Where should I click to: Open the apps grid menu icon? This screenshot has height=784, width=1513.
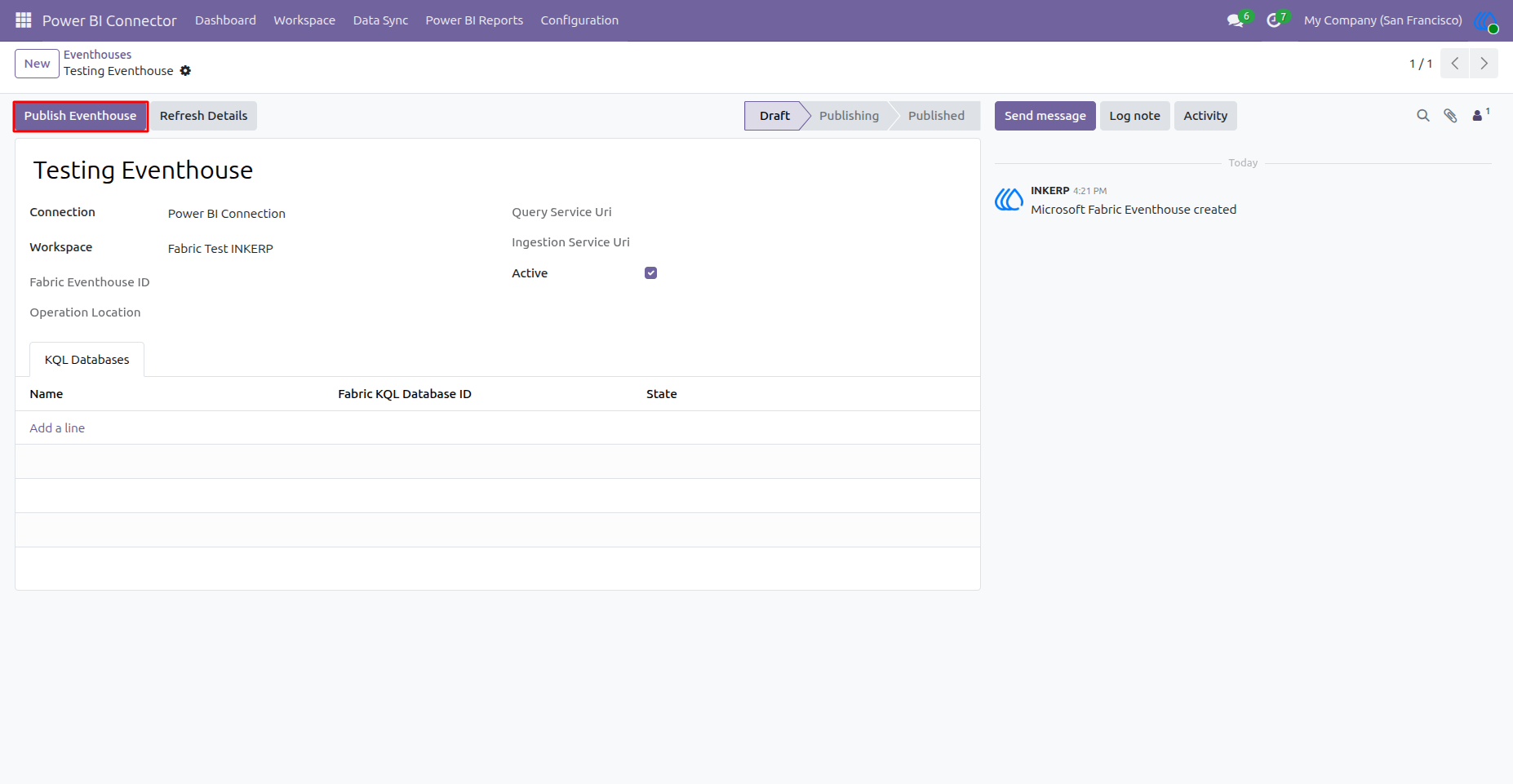pos(24,20)
